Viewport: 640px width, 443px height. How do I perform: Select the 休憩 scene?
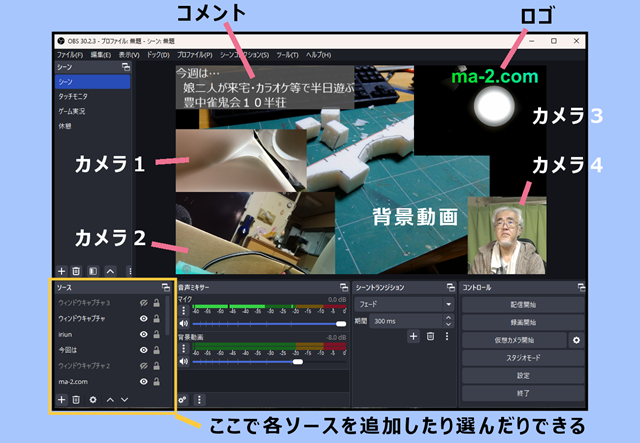click(x=93, y=126)
